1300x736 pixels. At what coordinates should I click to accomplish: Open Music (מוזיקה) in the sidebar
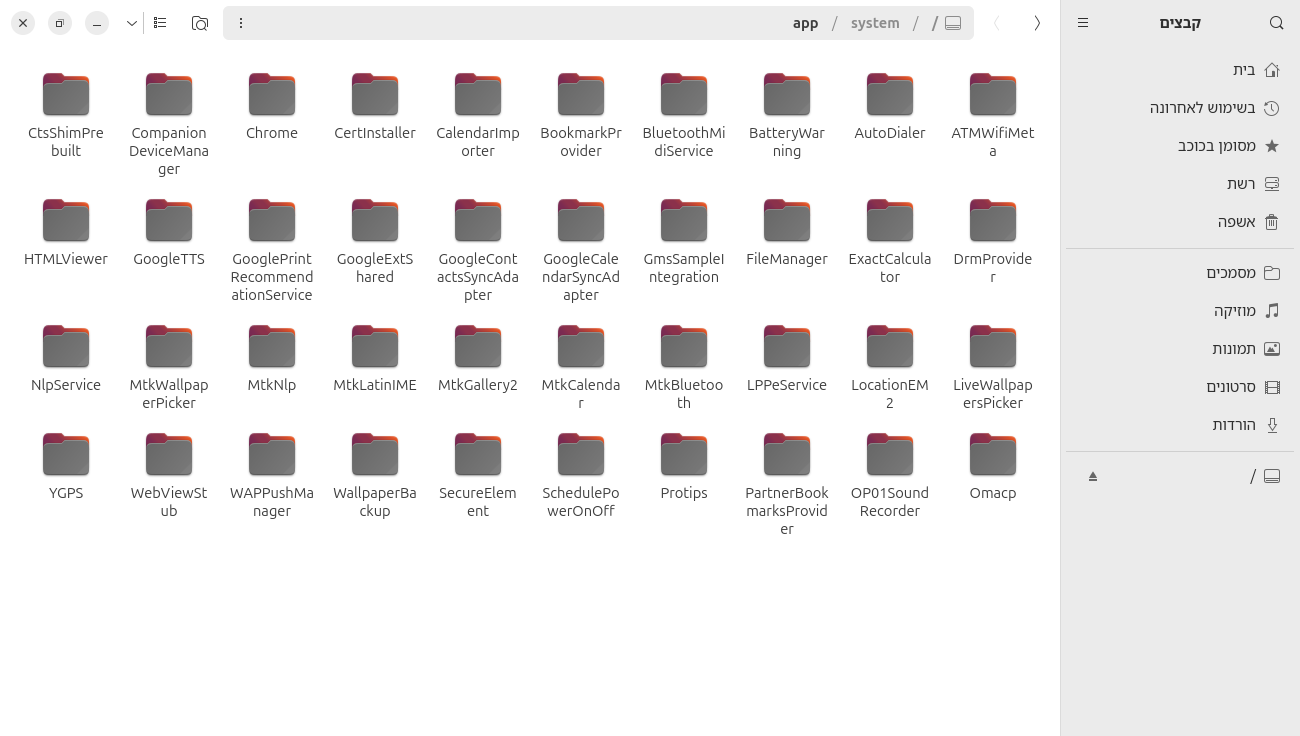tap(1180, 311)
